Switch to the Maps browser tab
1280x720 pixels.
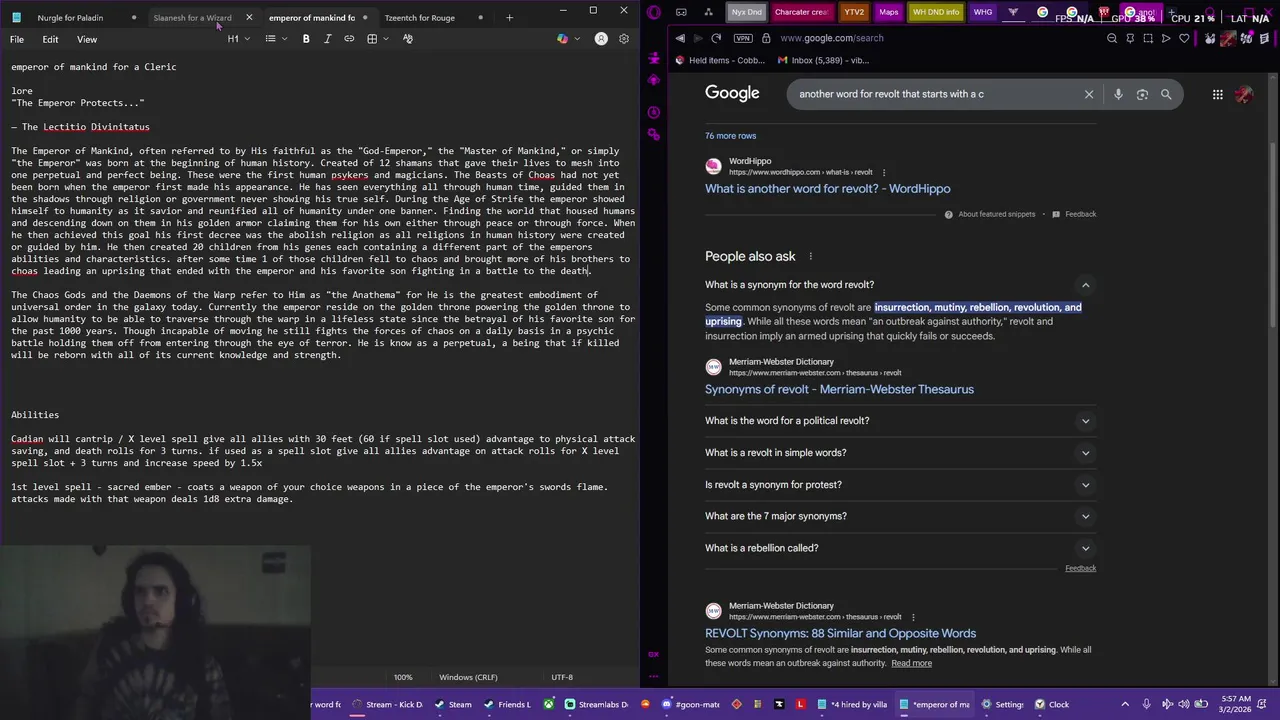[888, 12]
